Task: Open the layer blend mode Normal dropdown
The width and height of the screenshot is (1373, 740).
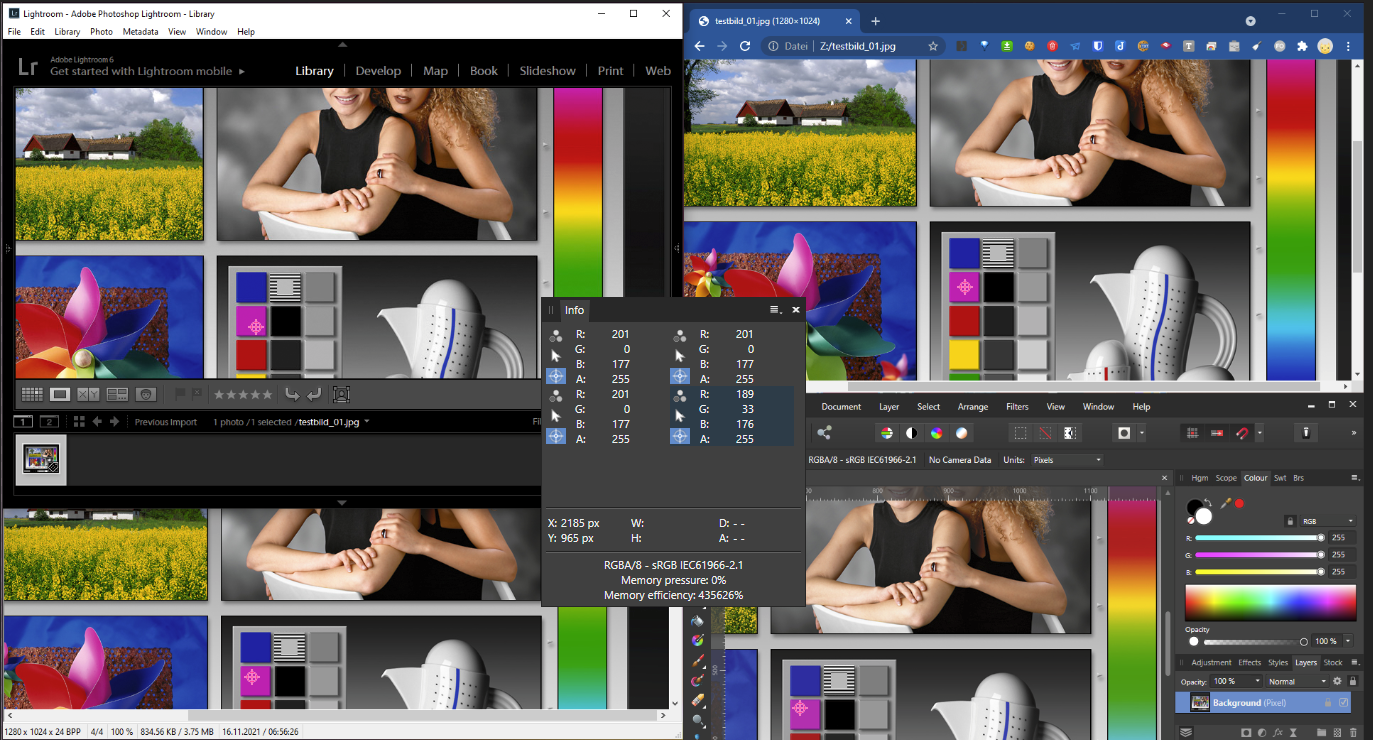Action: point(1297,681)
